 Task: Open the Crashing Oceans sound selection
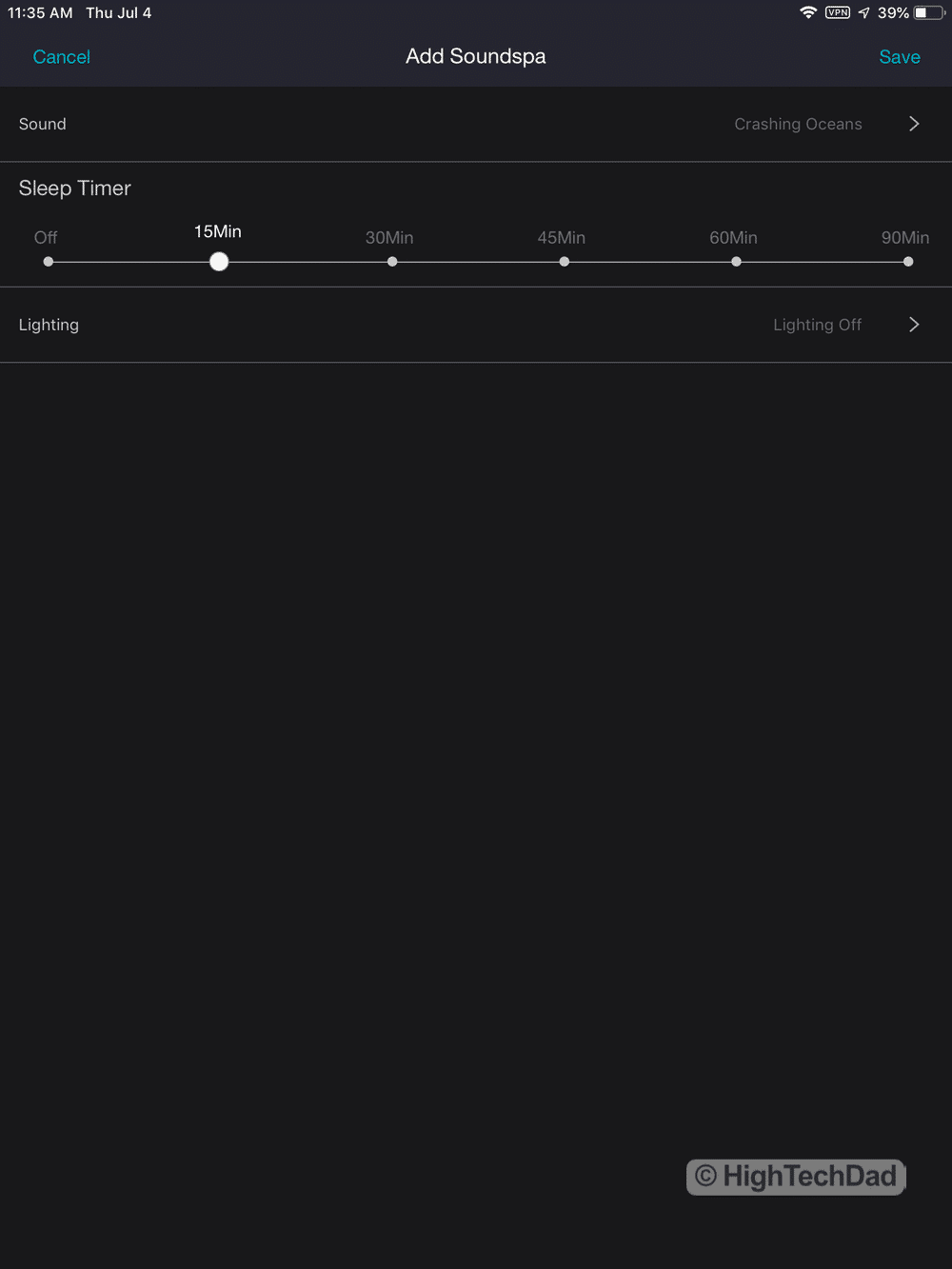tap(798, 124)
